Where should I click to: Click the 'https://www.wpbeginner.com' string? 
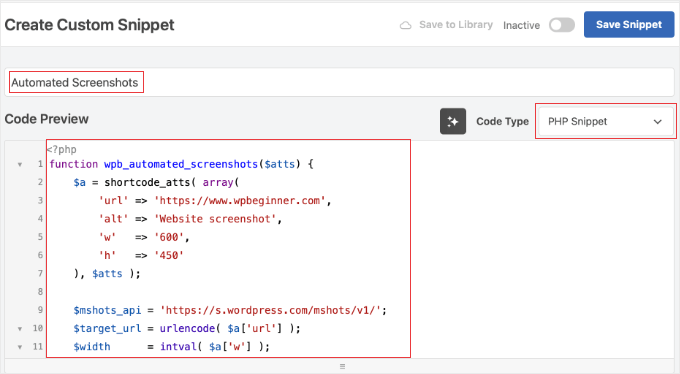(x=239, y=200)
